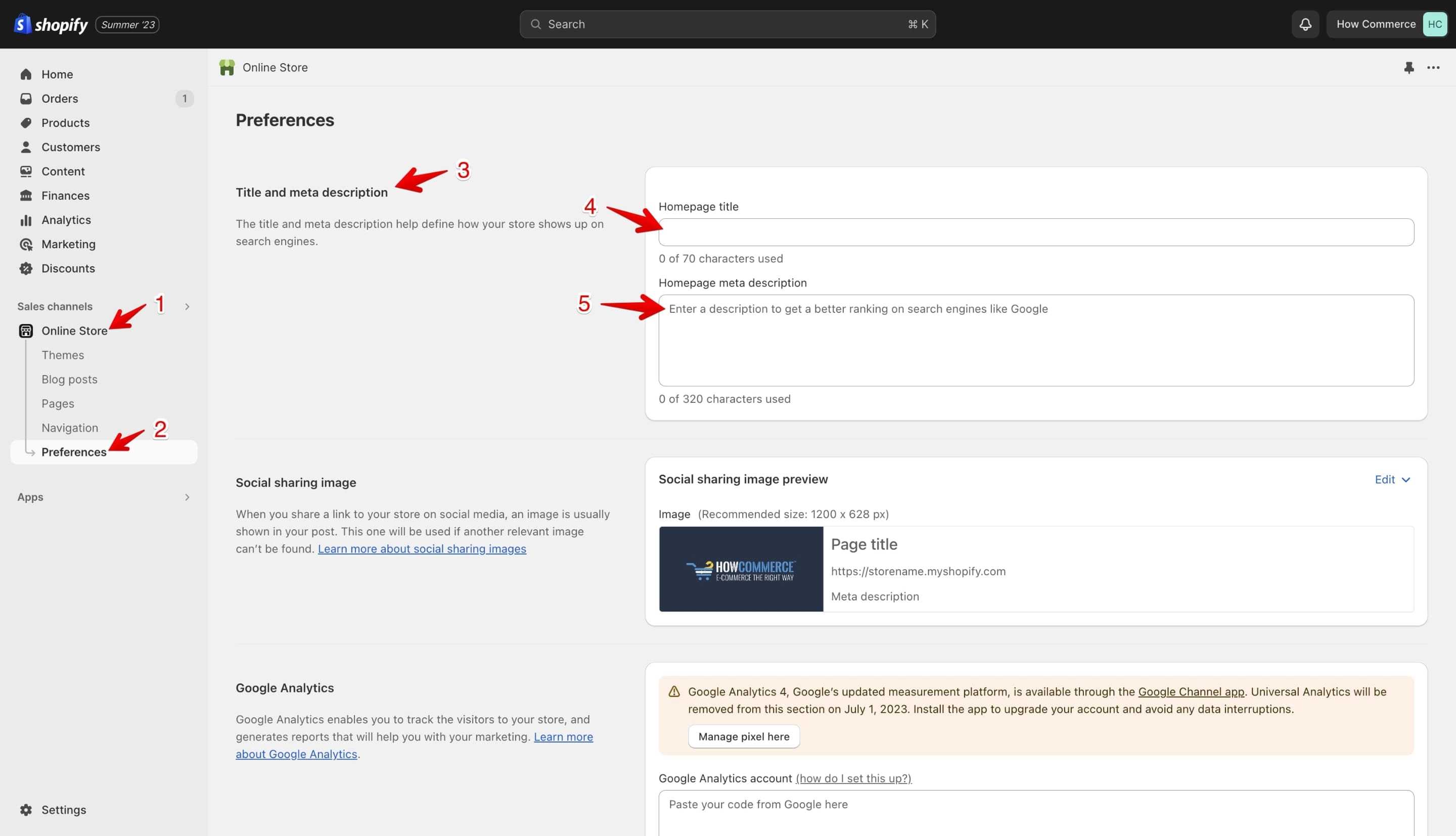Click the Orders inbox icon
This screenshot has width=1456, height=836.
(x=26, y=98)
